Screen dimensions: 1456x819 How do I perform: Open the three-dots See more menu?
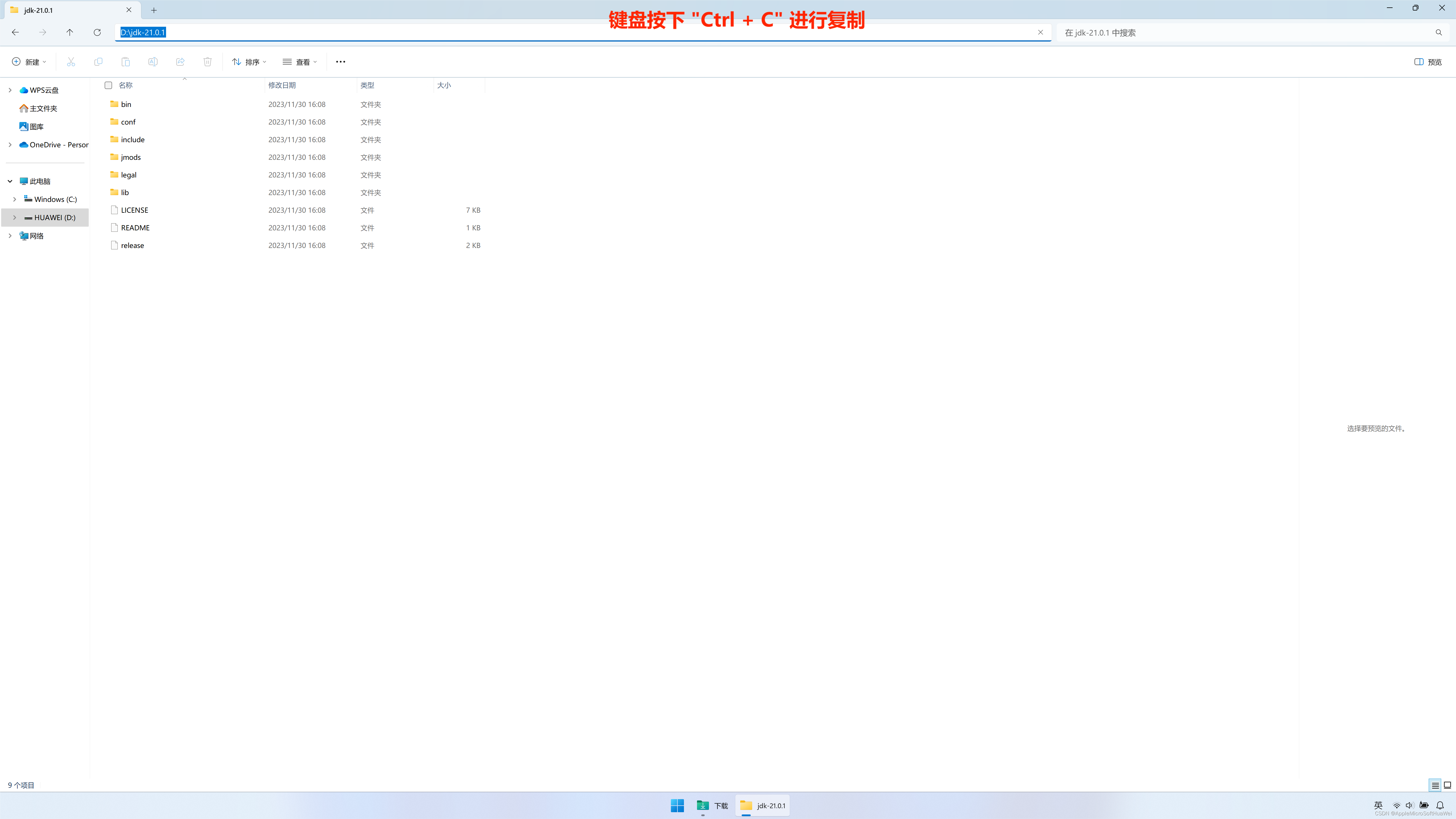(340, 62)
